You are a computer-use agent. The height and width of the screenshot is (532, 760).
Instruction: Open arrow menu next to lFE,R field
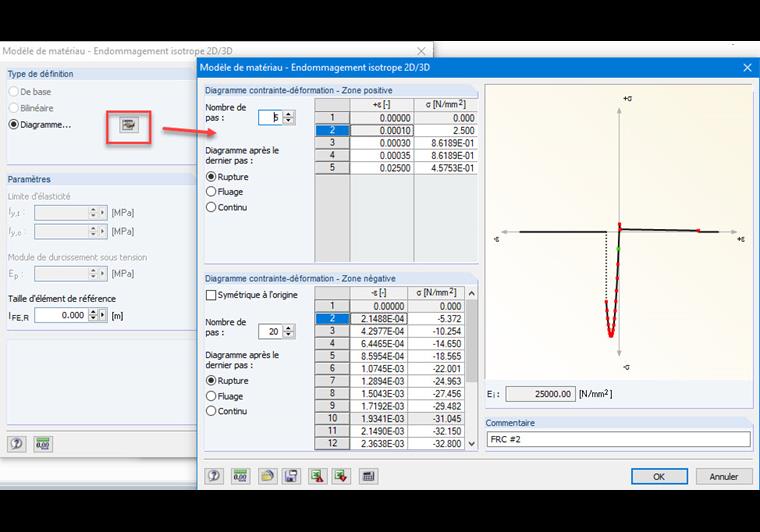tap(102, 315)
